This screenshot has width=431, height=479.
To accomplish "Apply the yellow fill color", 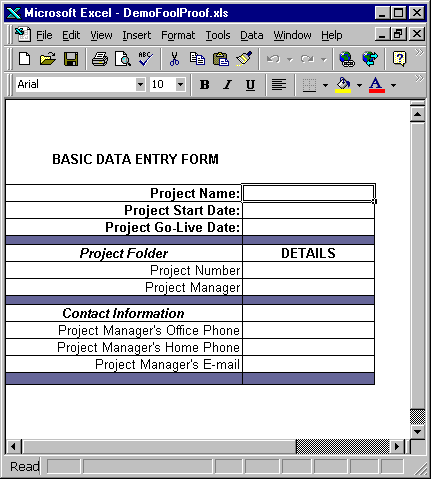I will (x=343, y=85).
